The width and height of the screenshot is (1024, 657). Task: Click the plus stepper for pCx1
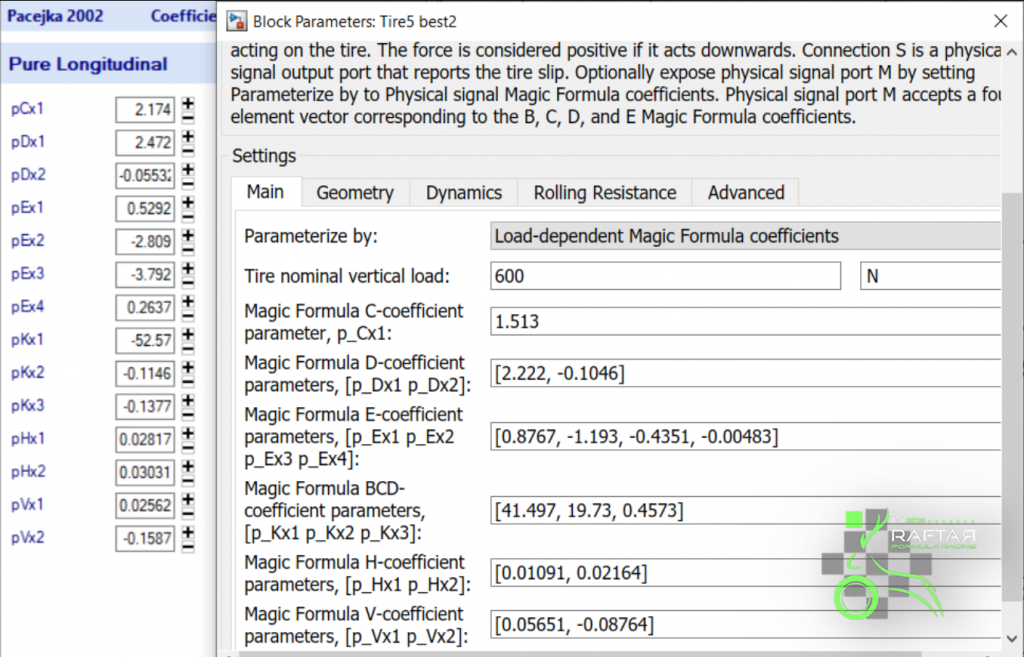(188, 103)
